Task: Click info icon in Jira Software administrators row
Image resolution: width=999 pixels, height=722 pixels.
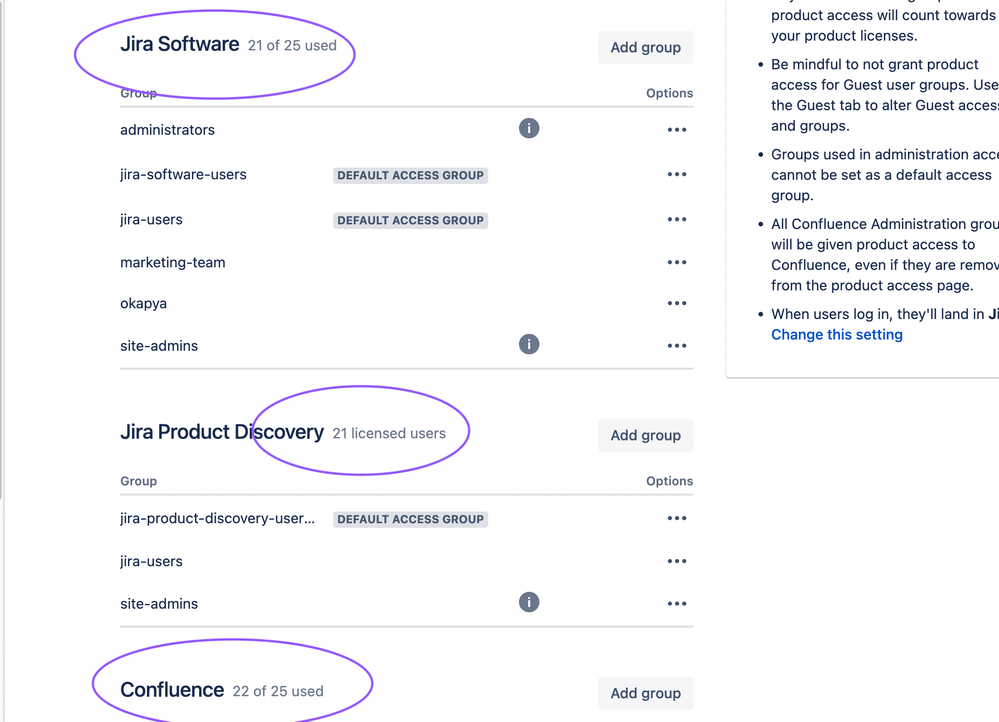Action: point(529,128)
